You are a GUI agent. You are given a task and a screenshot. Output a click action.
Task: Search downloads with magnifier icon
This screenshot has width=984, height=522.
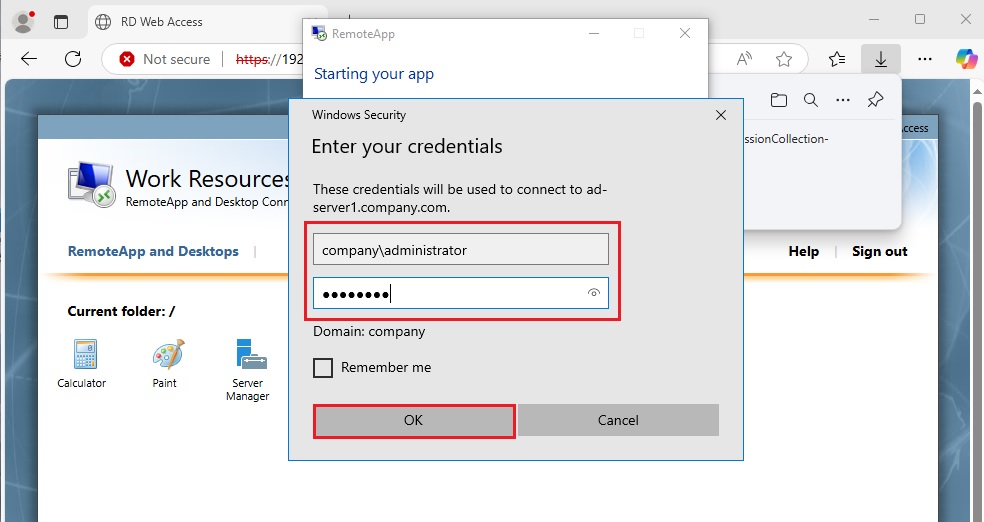811,100
